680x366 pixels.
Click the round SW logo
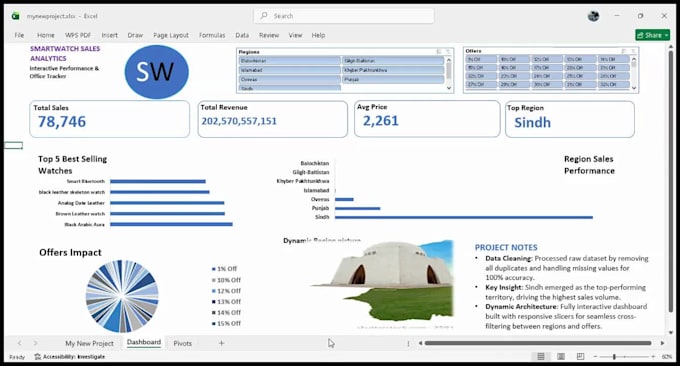[x=157, y=72]
